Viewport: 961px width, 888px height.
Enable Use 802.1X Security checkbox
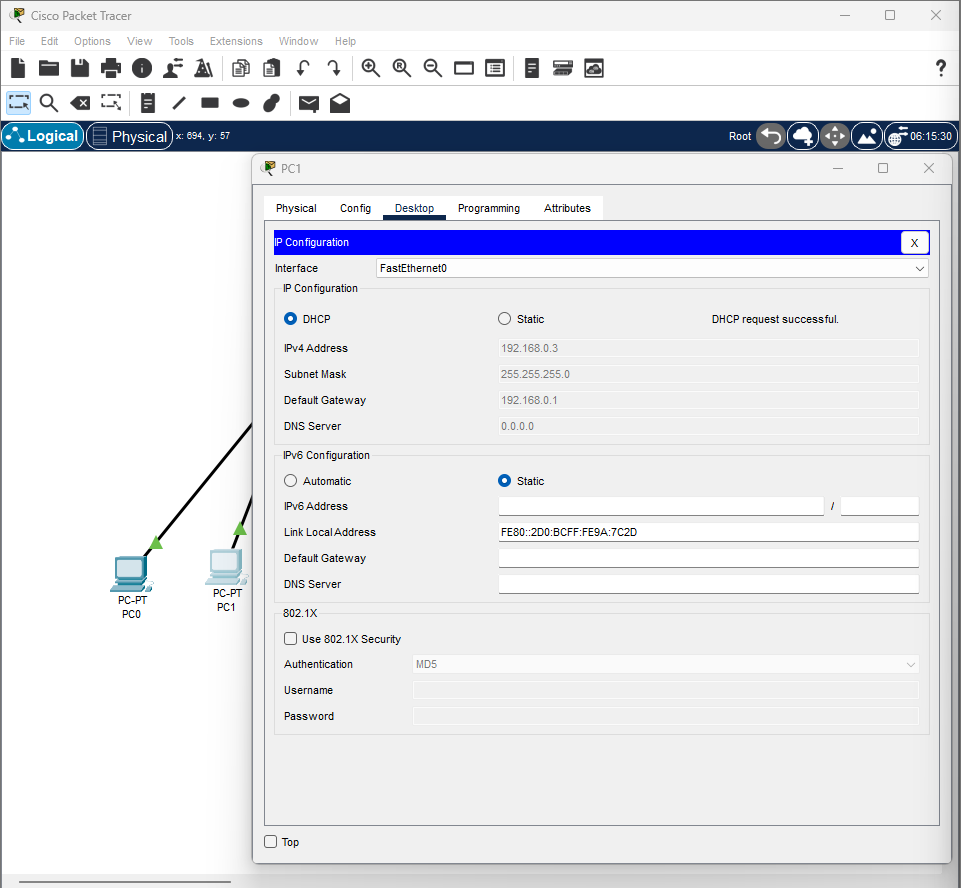click(x=291, y=639)
